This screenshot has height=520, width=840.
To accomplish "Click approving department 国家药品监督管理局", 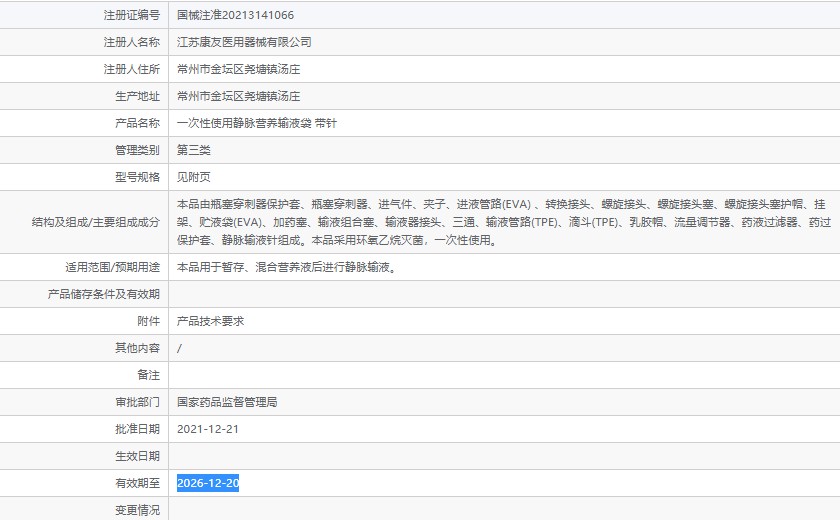I will point(226,402).
